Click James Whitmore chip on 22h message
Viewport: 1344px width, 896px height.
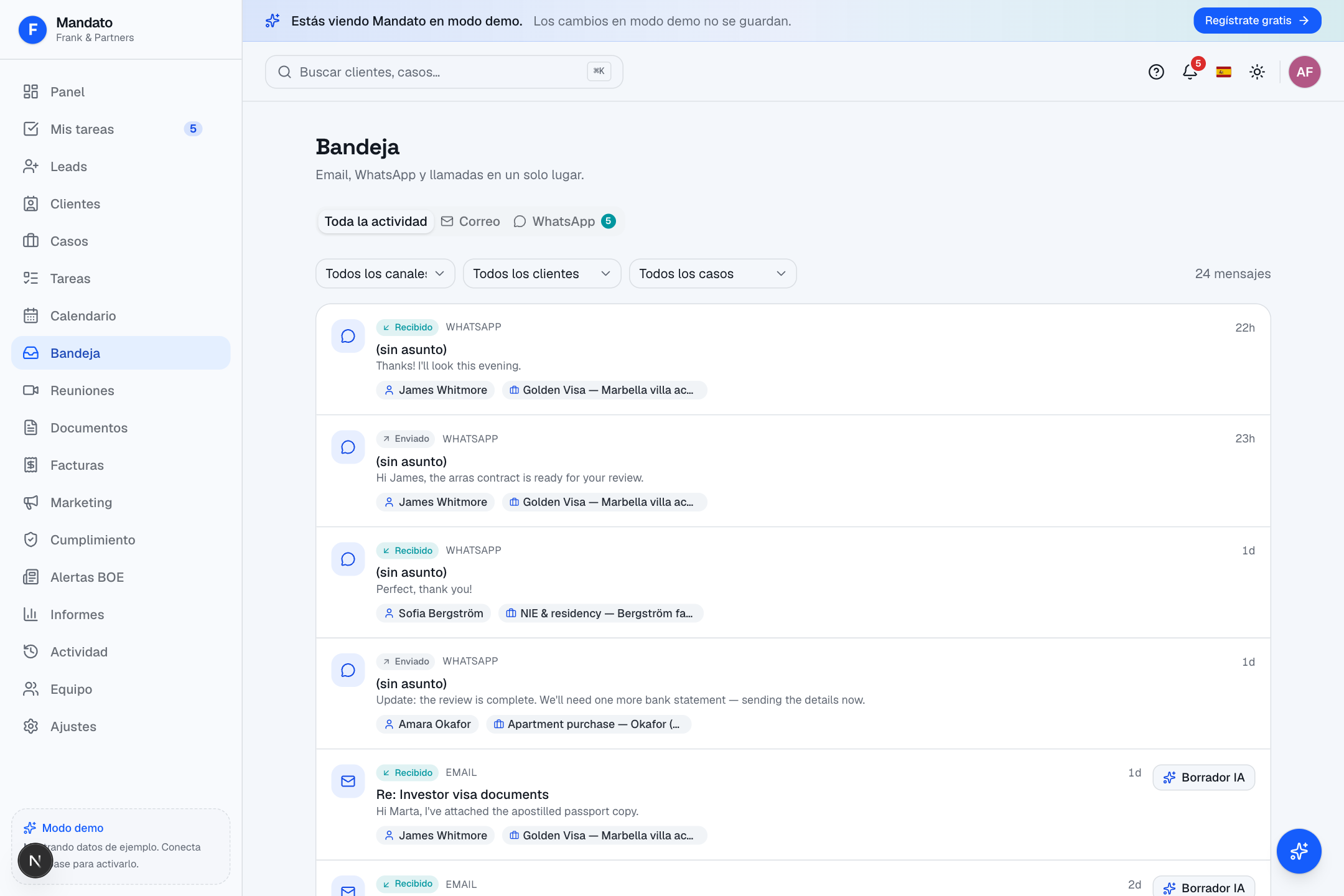coord(436,390)
